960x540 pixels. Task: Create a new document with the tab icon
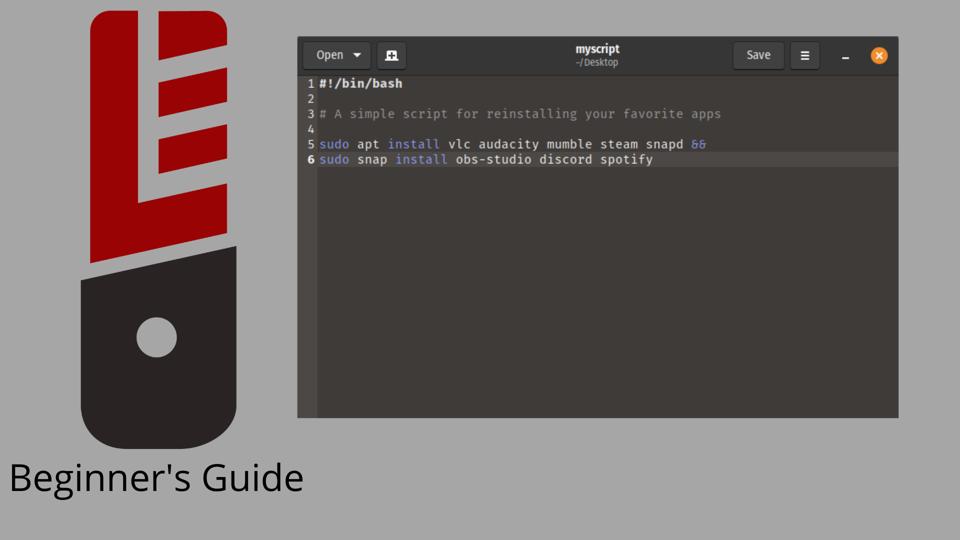[392, 56]
